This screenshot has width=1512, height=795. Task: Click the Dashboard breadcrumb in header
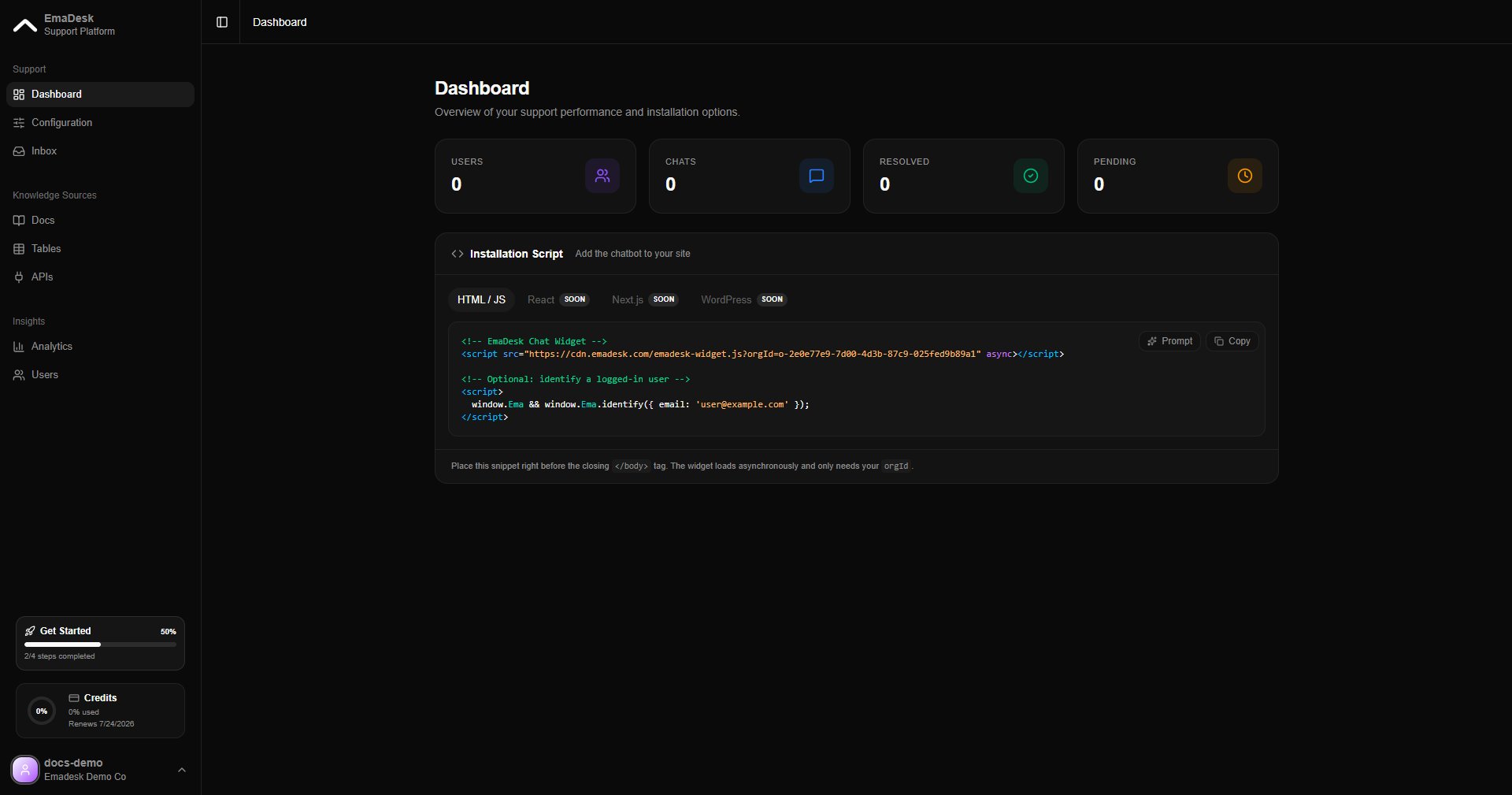pos(280,22)
